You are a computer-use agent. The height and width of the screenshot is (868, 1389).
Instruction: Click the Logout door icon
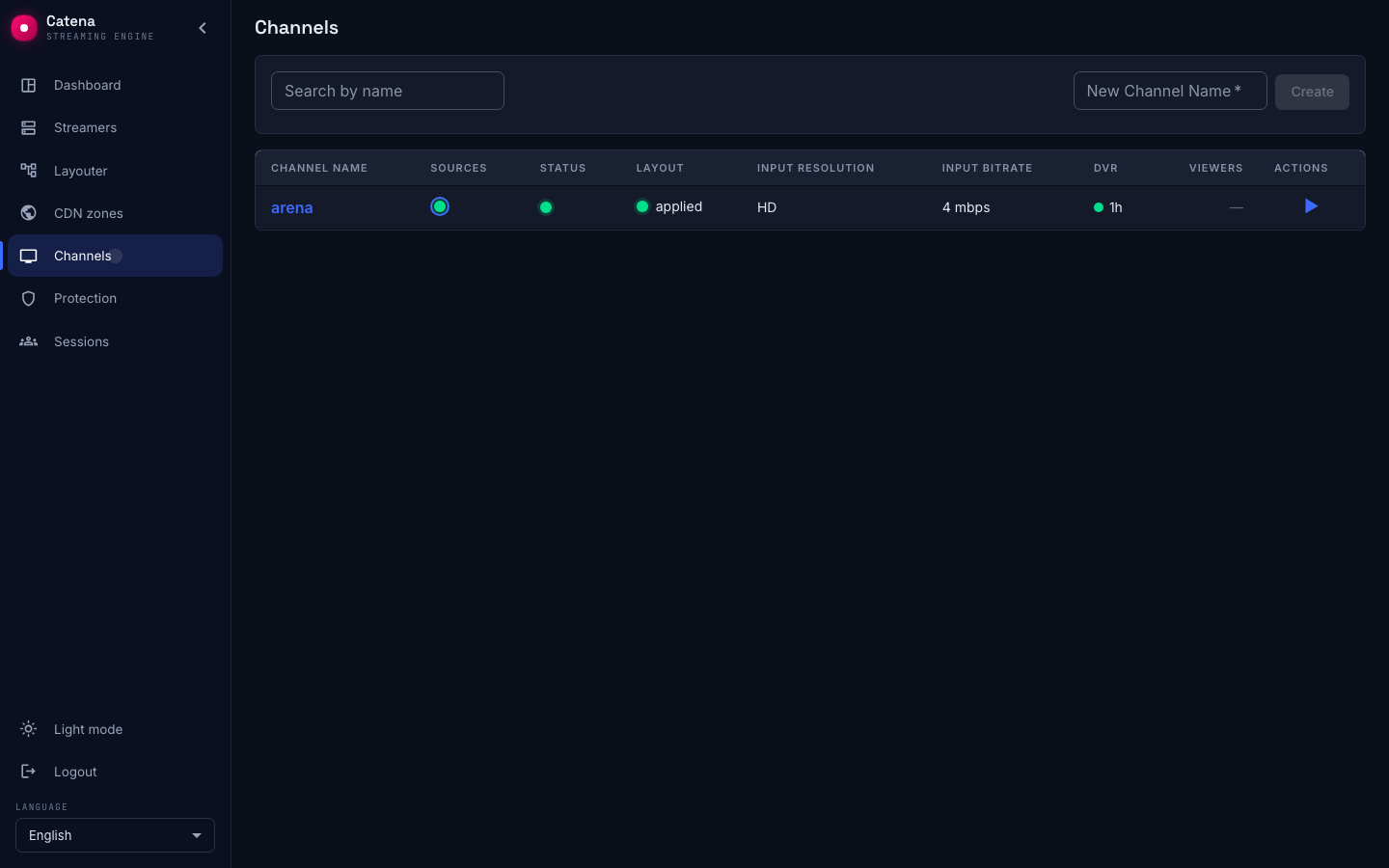coord(29,772)
